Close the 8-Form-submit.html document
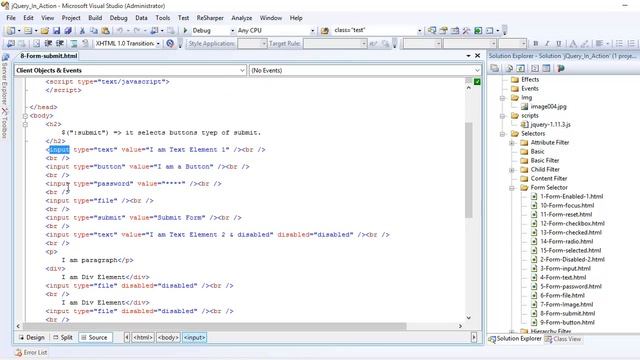The width and height of the screenshot is (640, 360). point(478,56)
